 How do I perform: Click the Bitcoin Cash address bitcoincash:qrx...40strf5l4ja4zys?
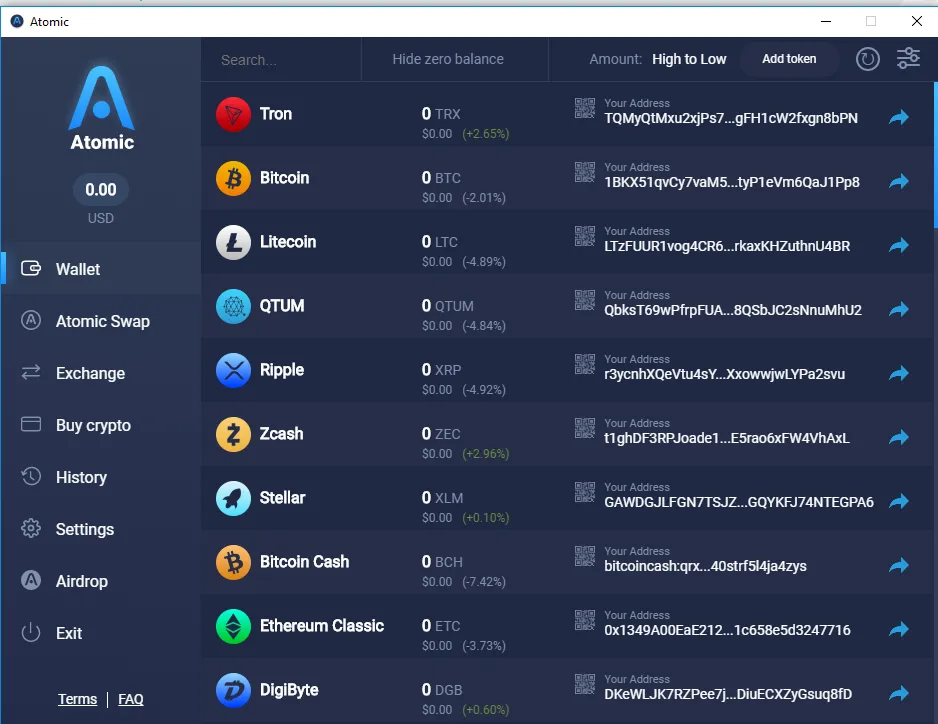(705, 567)
